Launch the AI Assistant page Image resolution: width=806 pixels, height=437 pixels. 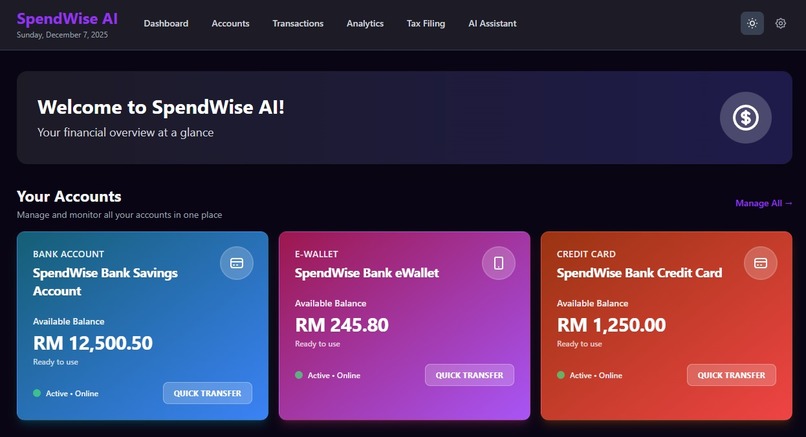click(x=492, y=24)
